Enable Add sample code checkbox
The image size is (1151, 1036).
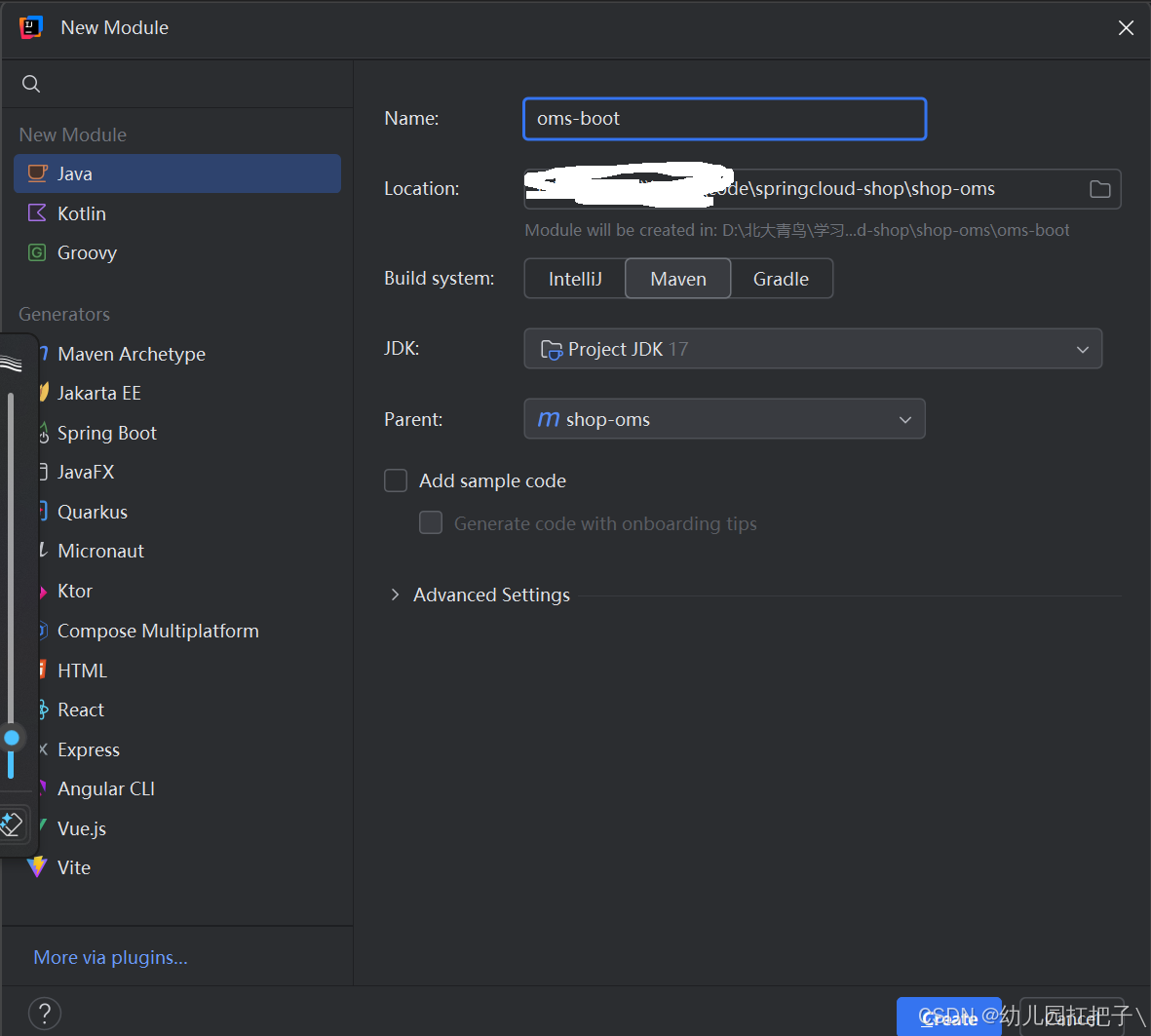396,480
